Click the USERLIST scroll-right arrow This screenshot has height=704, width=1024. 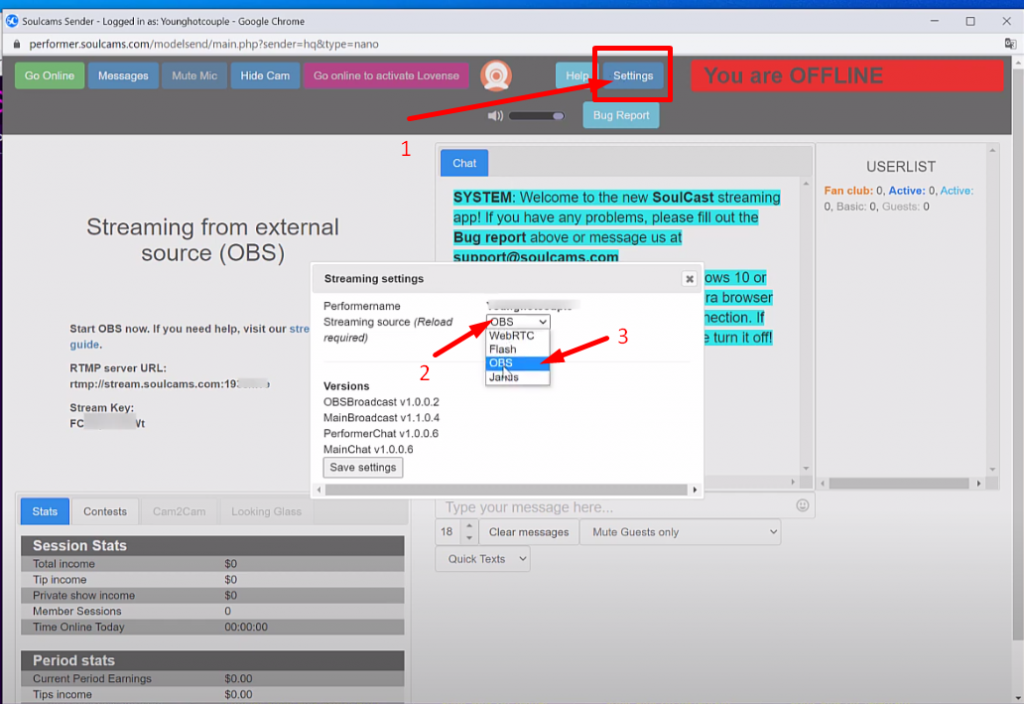click(978, 483)
